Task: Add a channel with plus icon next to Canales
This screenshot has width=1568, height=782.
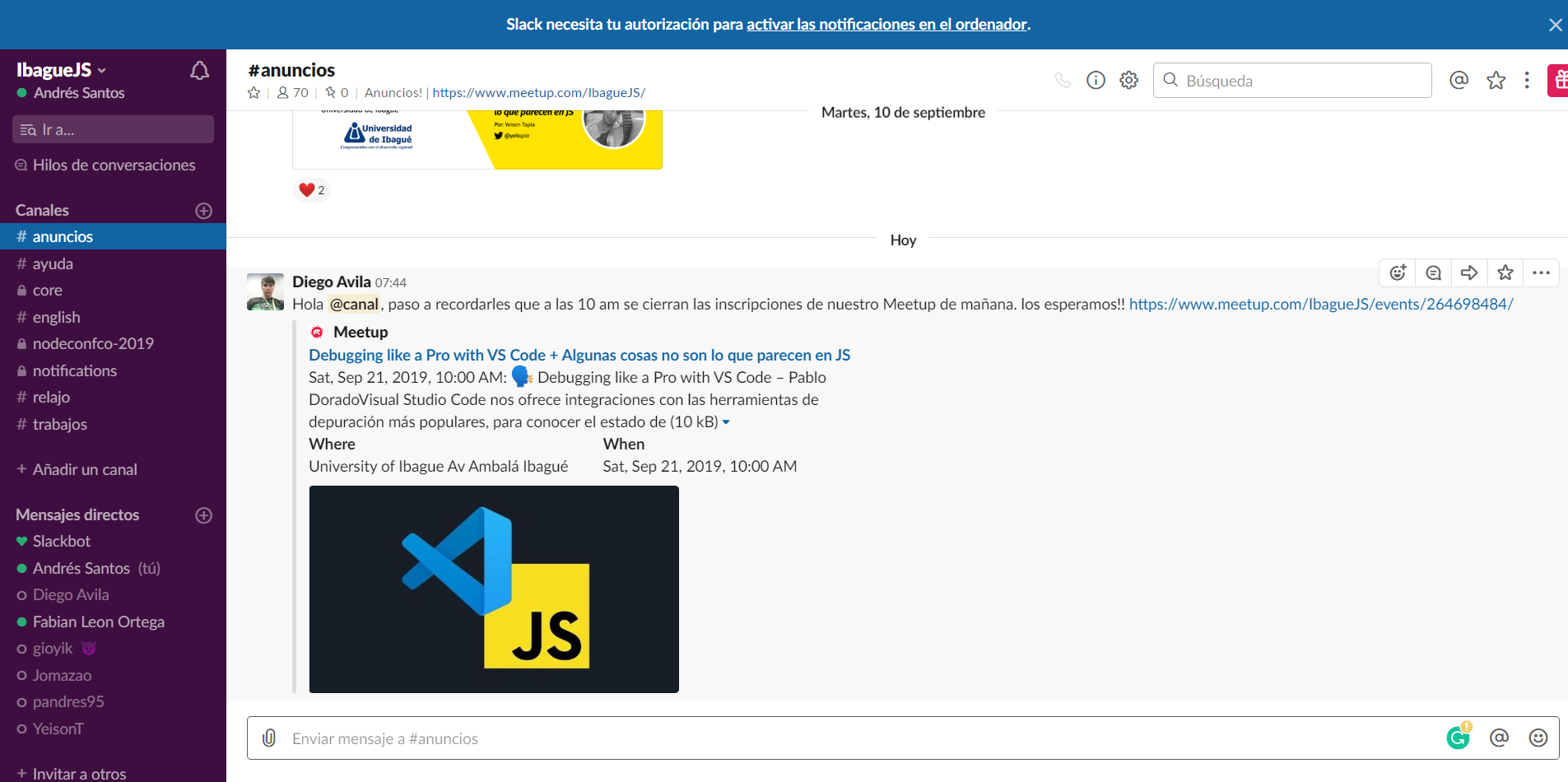Action: (204, 211)
